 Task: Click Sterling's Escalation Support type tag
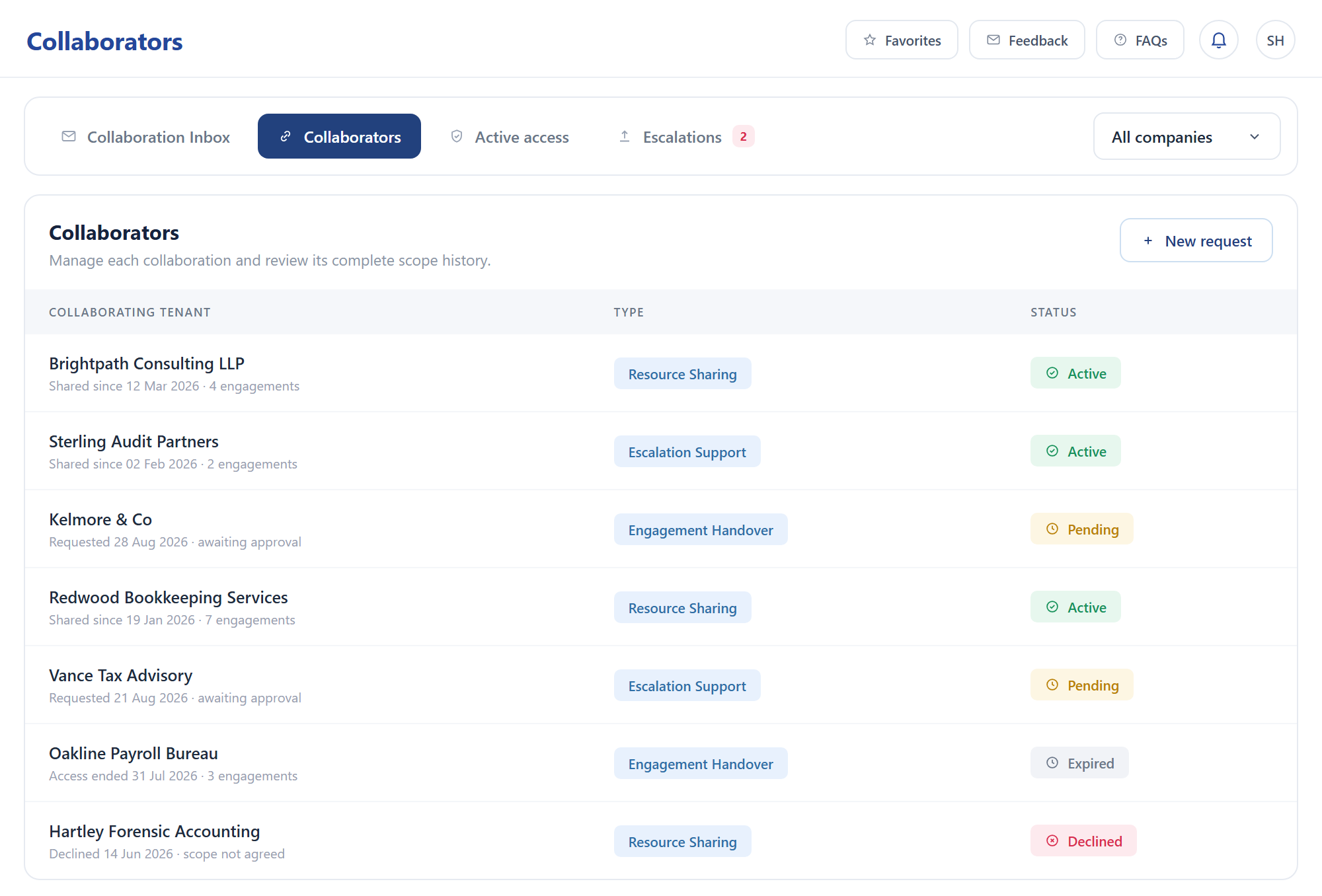(x=687, y=452)
